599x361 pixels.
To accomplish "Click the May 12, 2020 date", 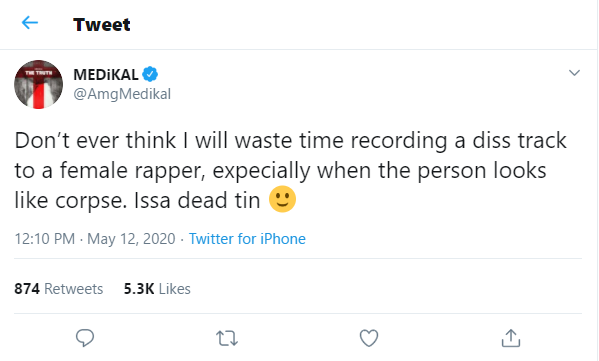I will tap(131, 239).
